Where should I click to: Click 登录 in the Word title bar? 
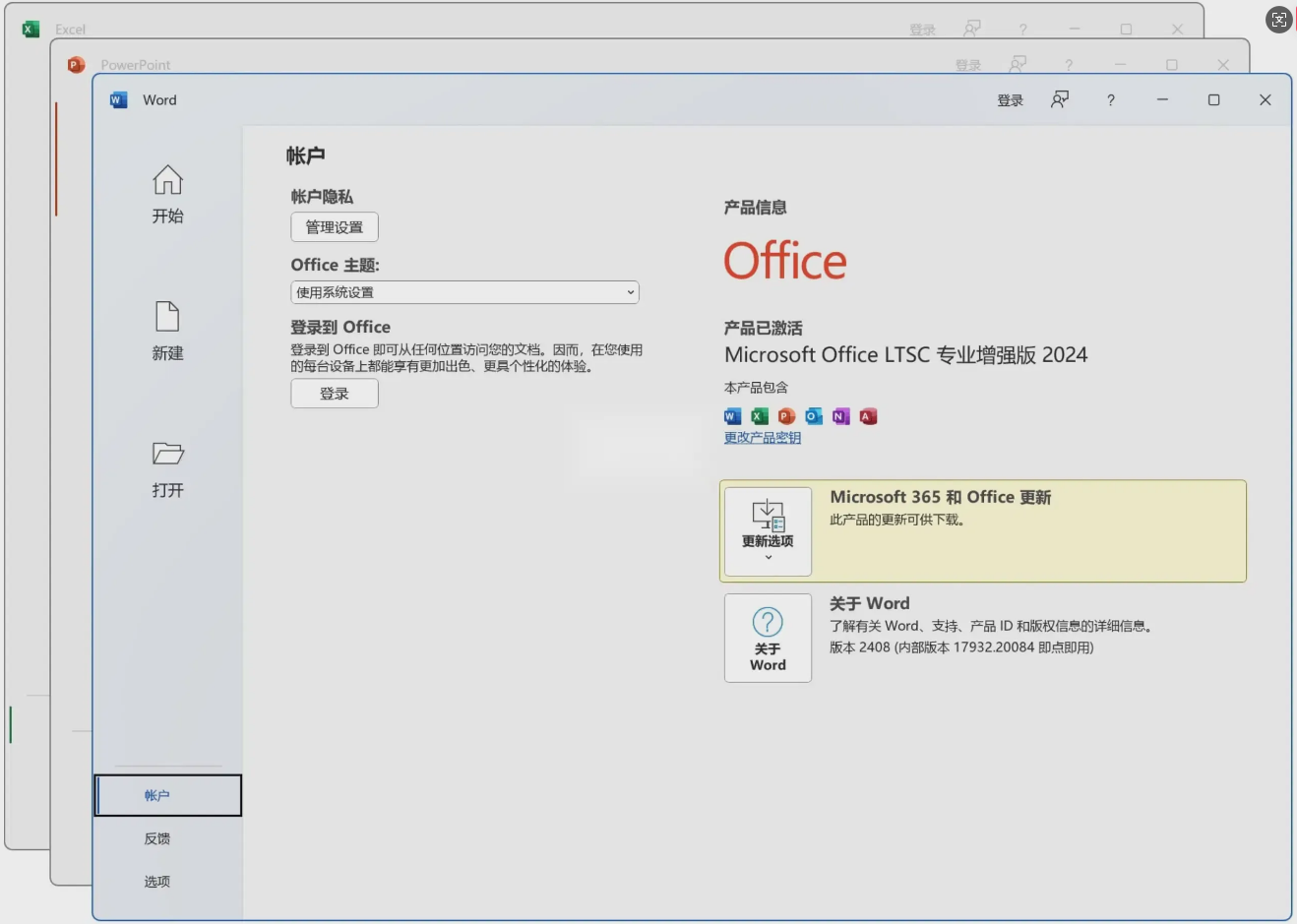(x=1011, y=100)
